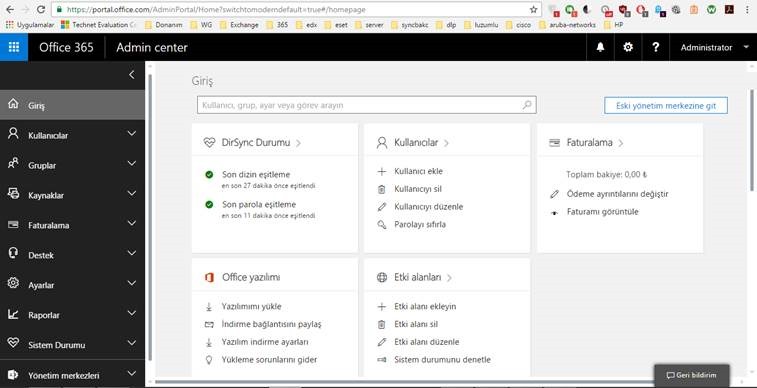Click Ödeme ayrıntılarını değiştir link
The height and width of the screenshot is (388, 757).
(617, 194)
